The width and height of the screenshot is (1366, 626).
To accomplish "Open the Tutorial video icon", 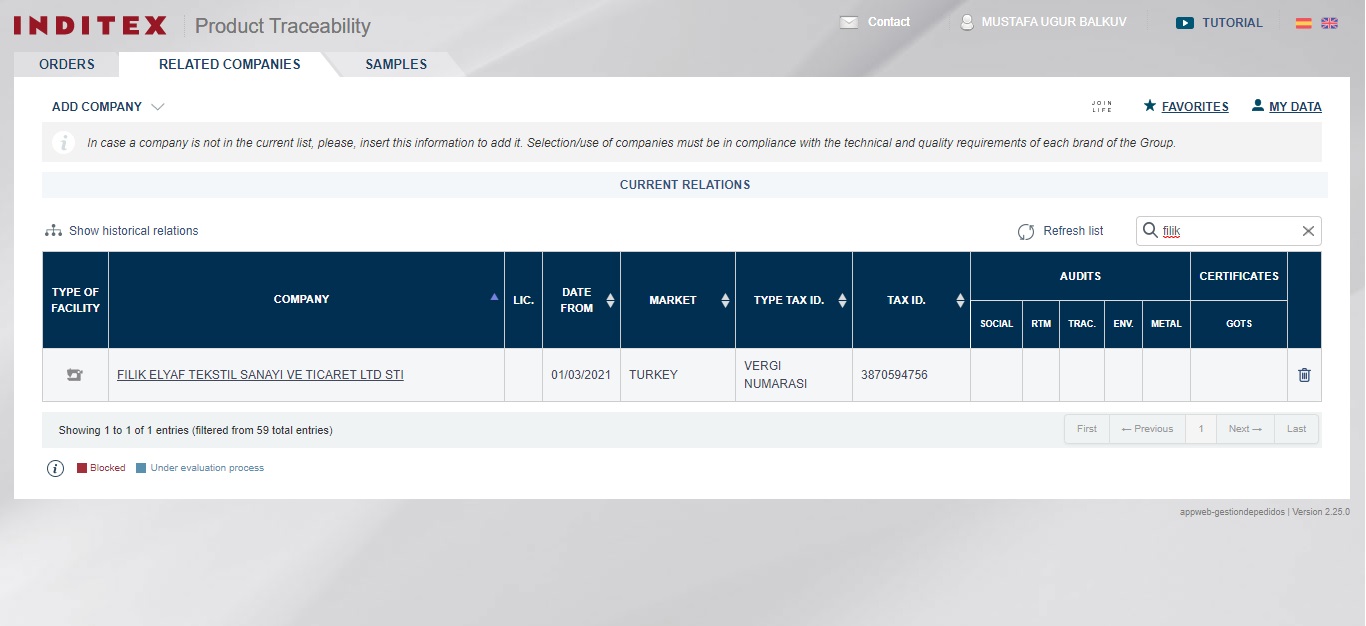I will pos(1185,23).
